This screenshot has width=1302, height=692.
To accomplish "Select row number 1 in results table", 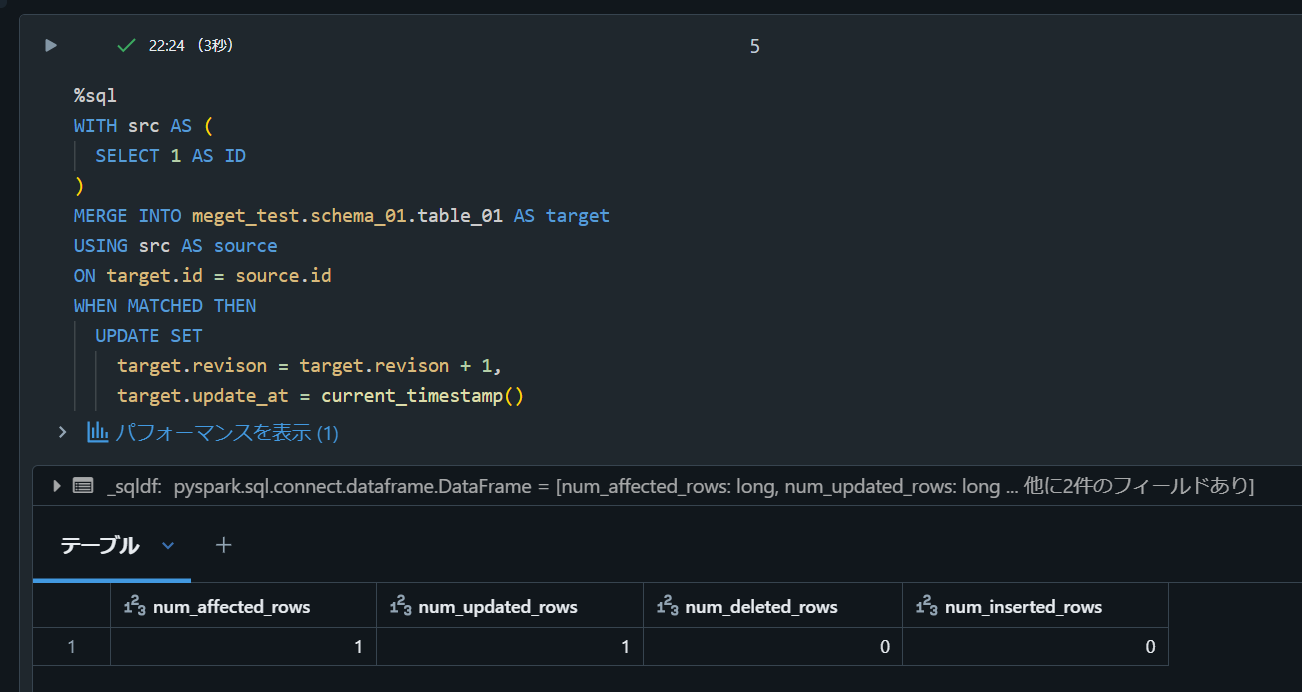I will [71, 647].
